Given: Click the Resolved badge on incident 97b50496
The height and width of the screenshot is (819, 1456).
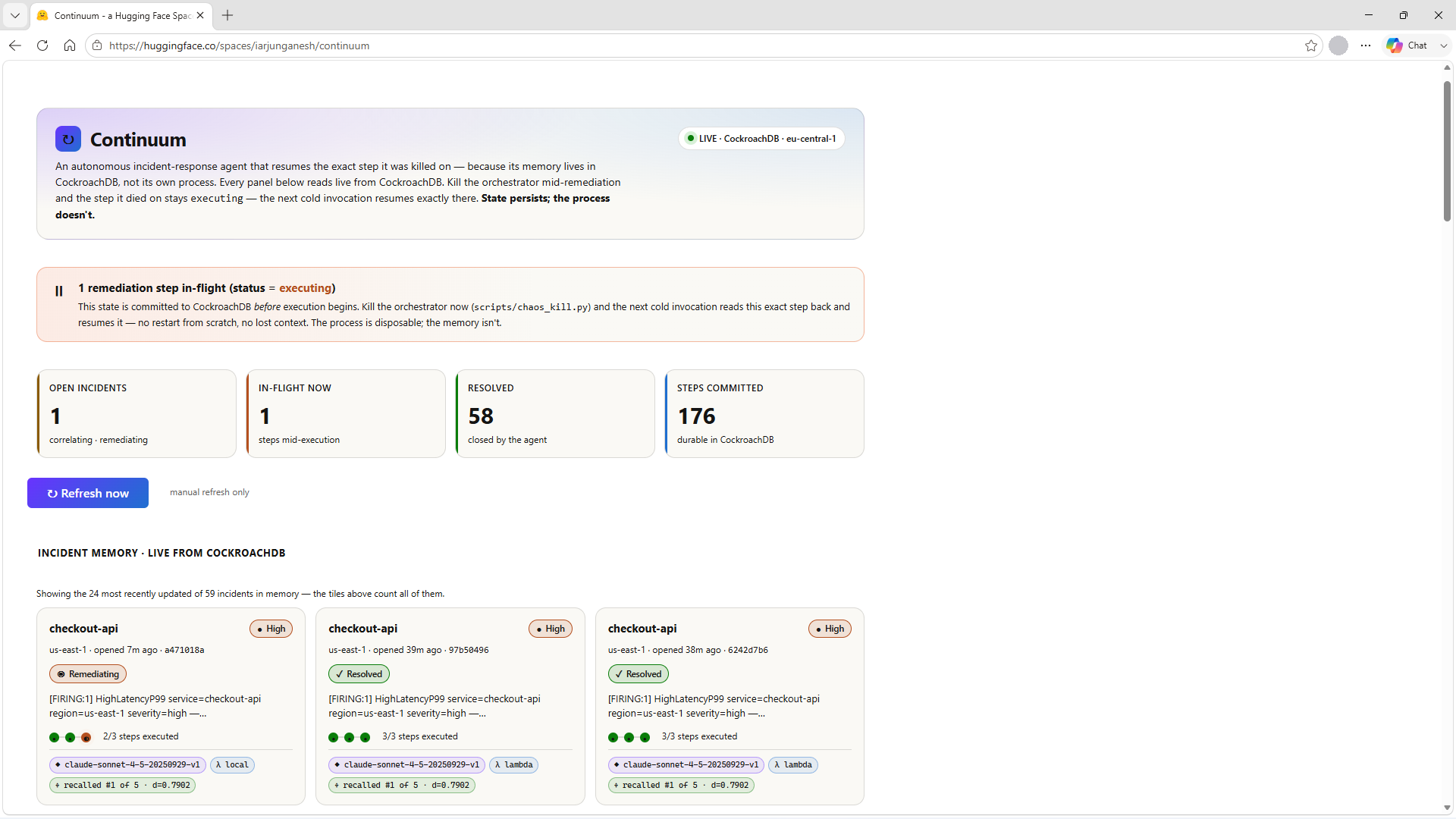Looking at the screenshot, I should click(x=359, y=674).
